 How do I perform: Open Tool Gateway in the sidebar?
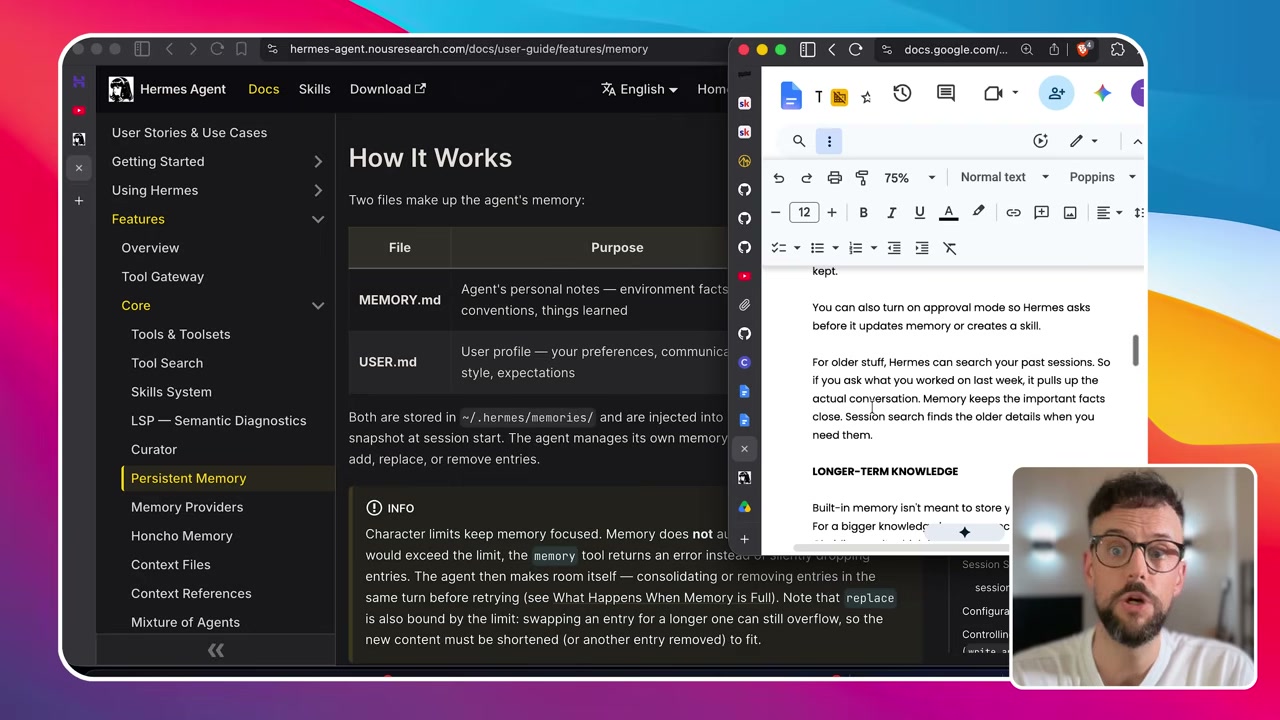(162, 277)
